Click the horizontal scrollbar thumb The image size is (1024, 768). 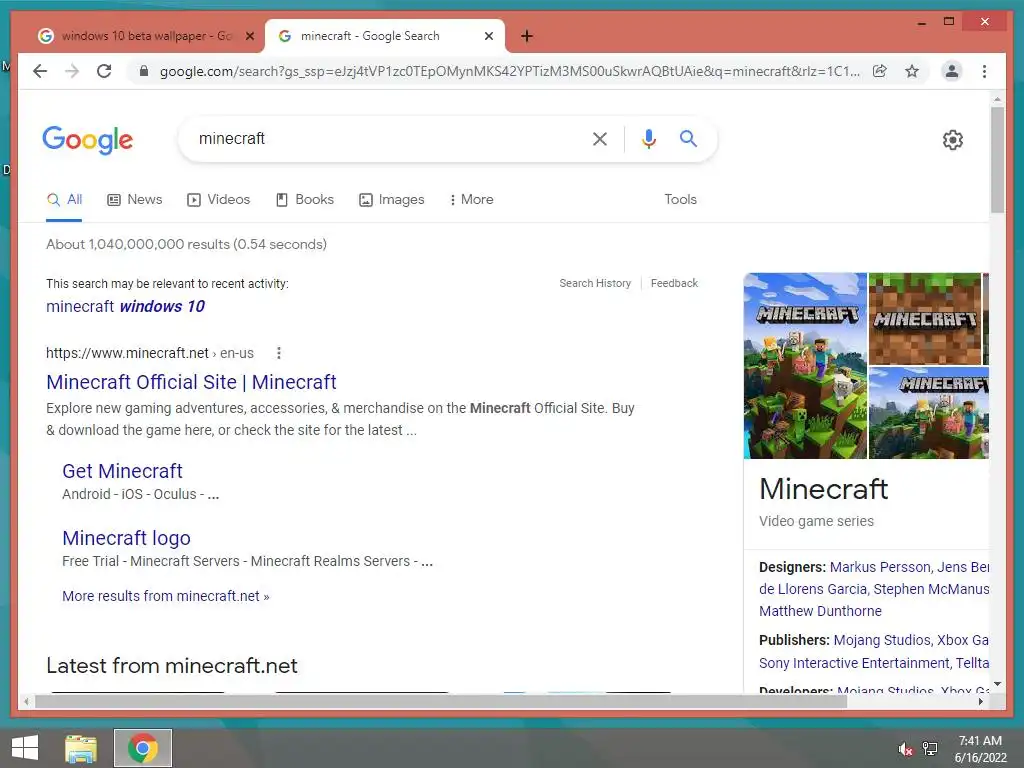click(441, 701)
